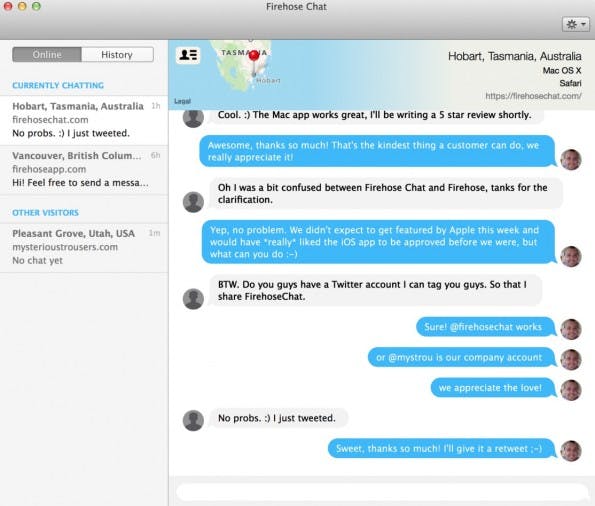Click the 'we appreciate the love!' bubble
This screenshot has width=595, height=506.
point(493,388)
